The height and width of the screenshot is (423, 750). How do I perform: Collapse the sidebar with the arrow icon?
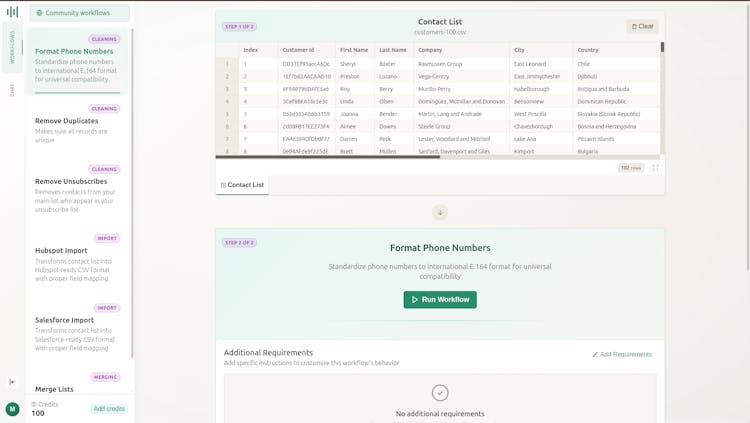click(x=12, y=381)
